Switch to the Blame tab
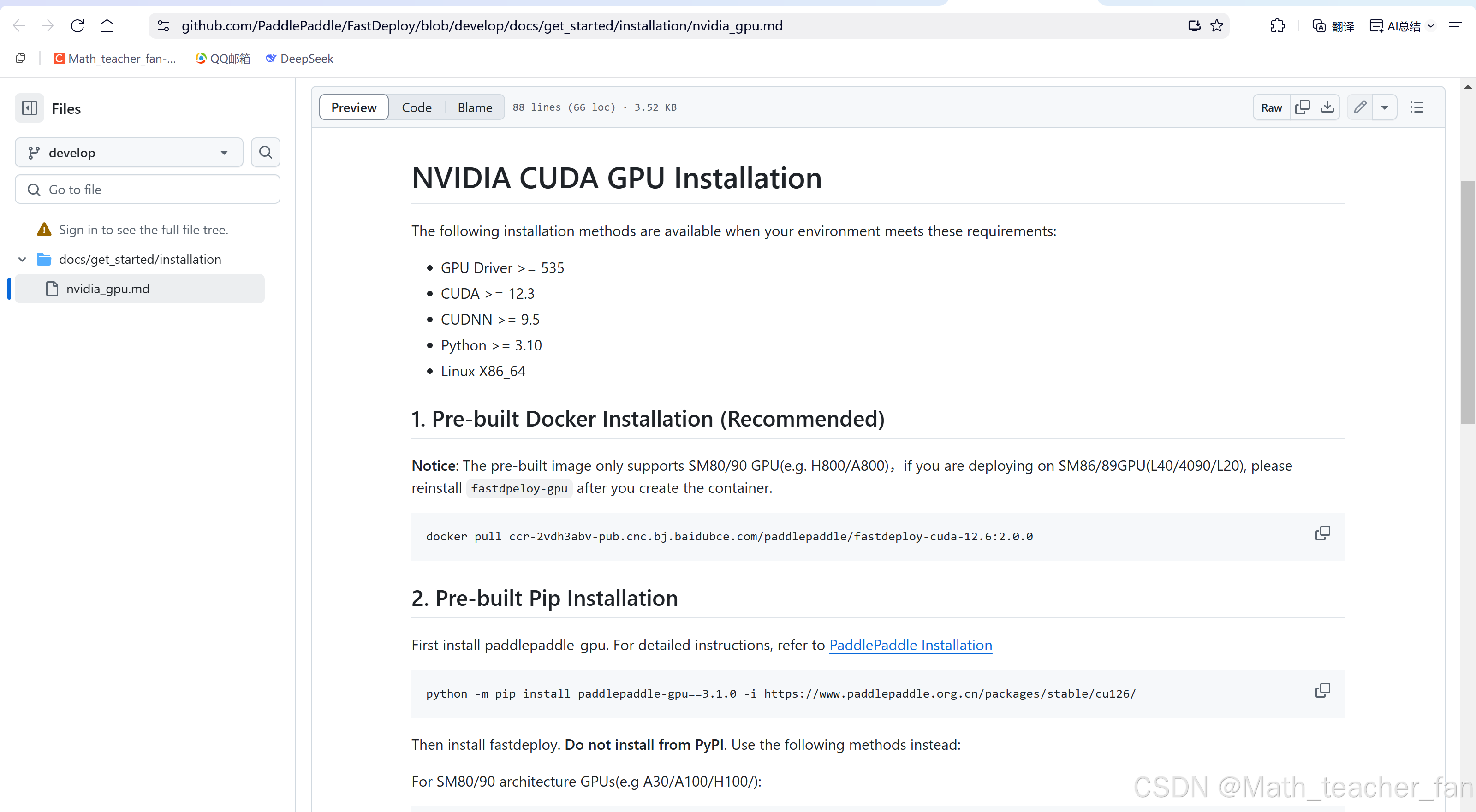This screenshot has height=812, width=1476. (475, 107)
